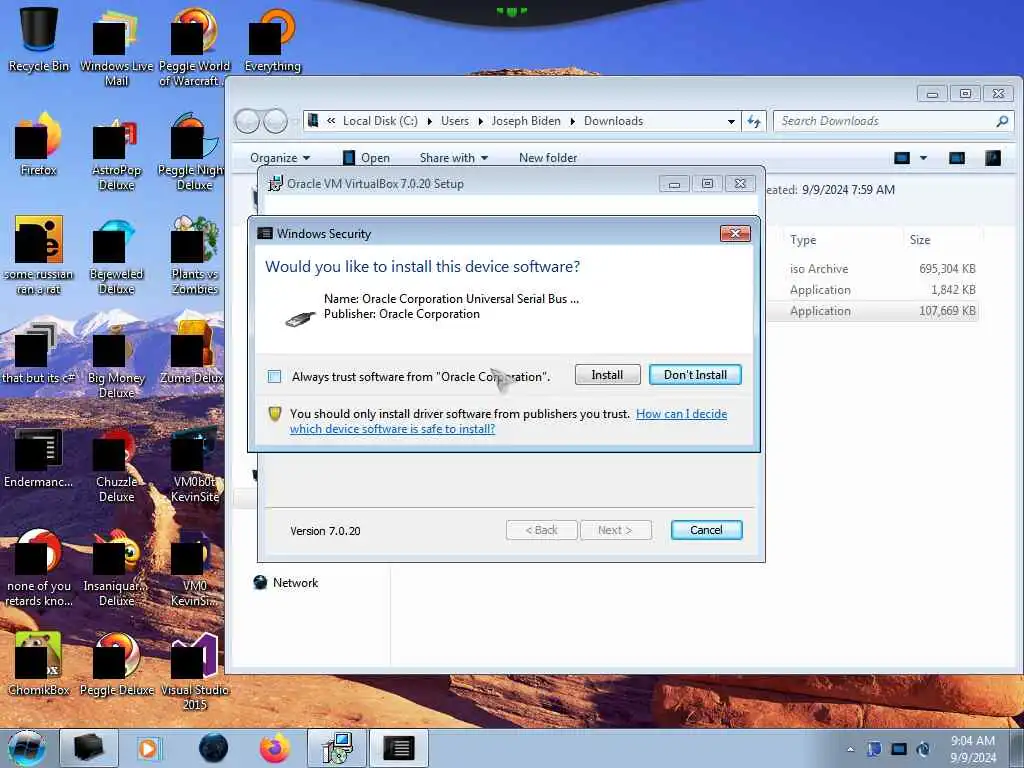1024x768 pixels.
Task: Open Peggle Nights Deluxe shortcut
Action: pos(194,152)
